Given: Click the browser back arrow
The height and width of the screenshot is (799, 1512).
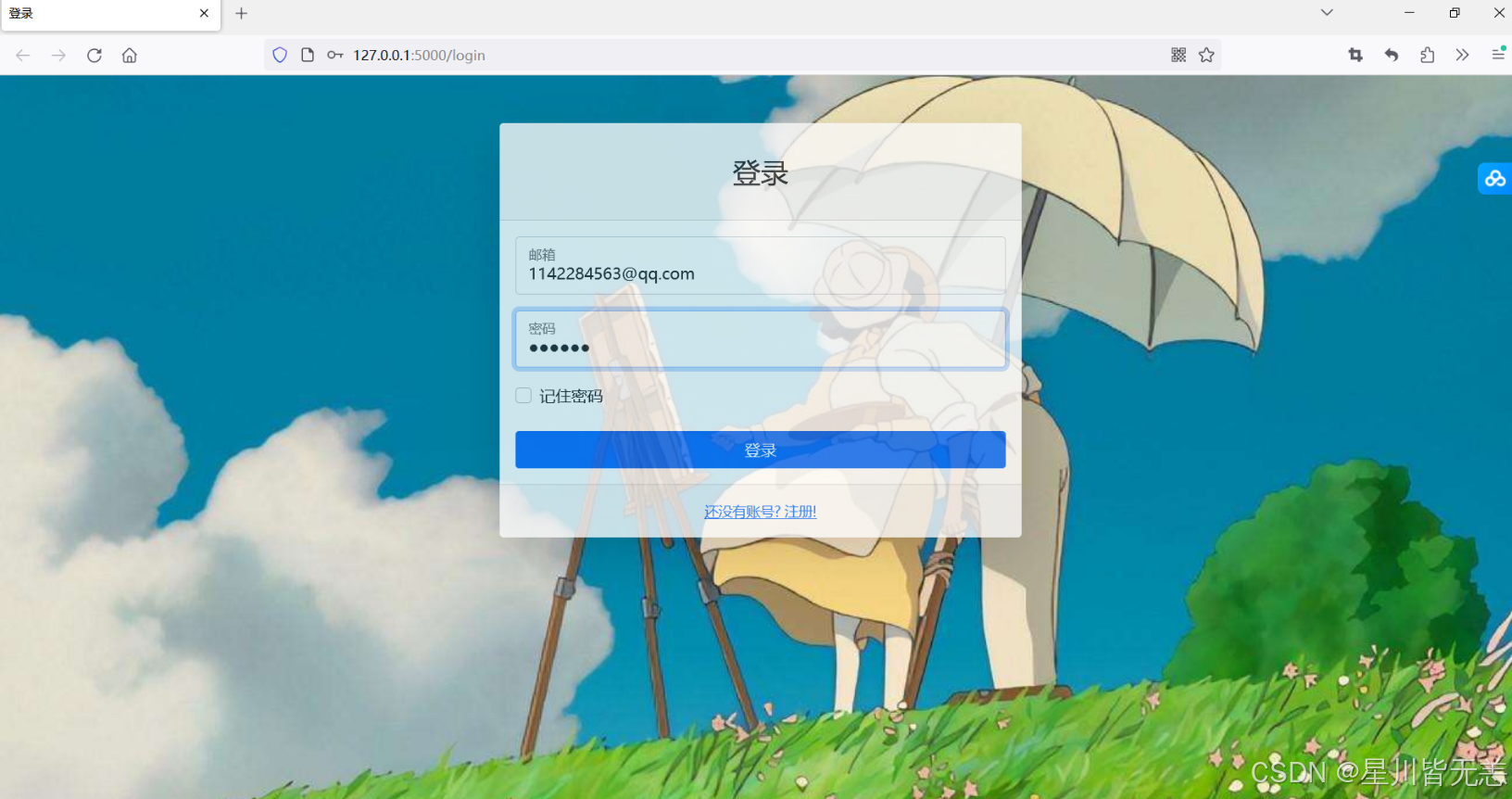Looking at the screenshot, I should [23, 56].
